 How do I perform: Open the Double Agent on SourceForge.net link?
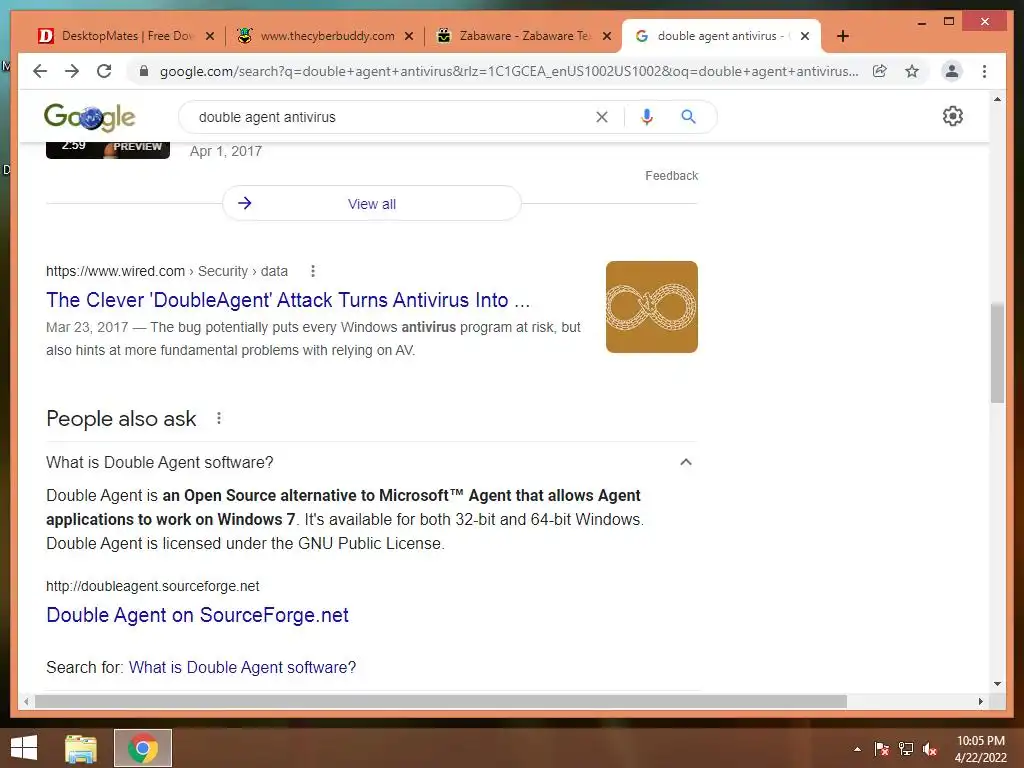pyautogui.click(x=197, y=615)
